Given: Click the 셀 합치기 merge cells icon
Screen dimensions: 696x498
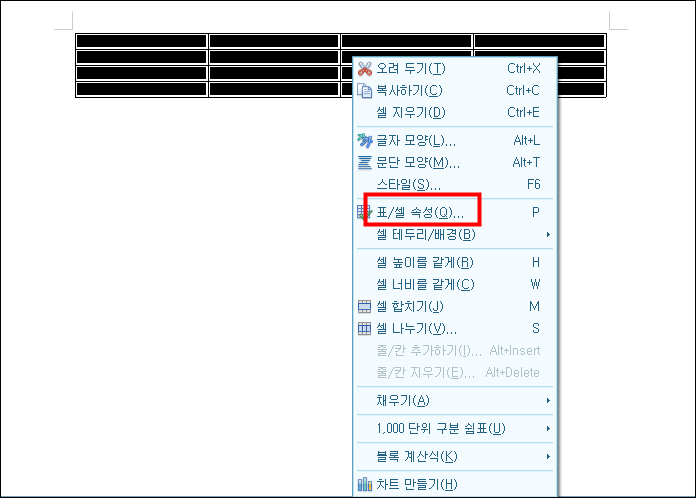Looking at the screenshot, I should [x=365, y=307].
